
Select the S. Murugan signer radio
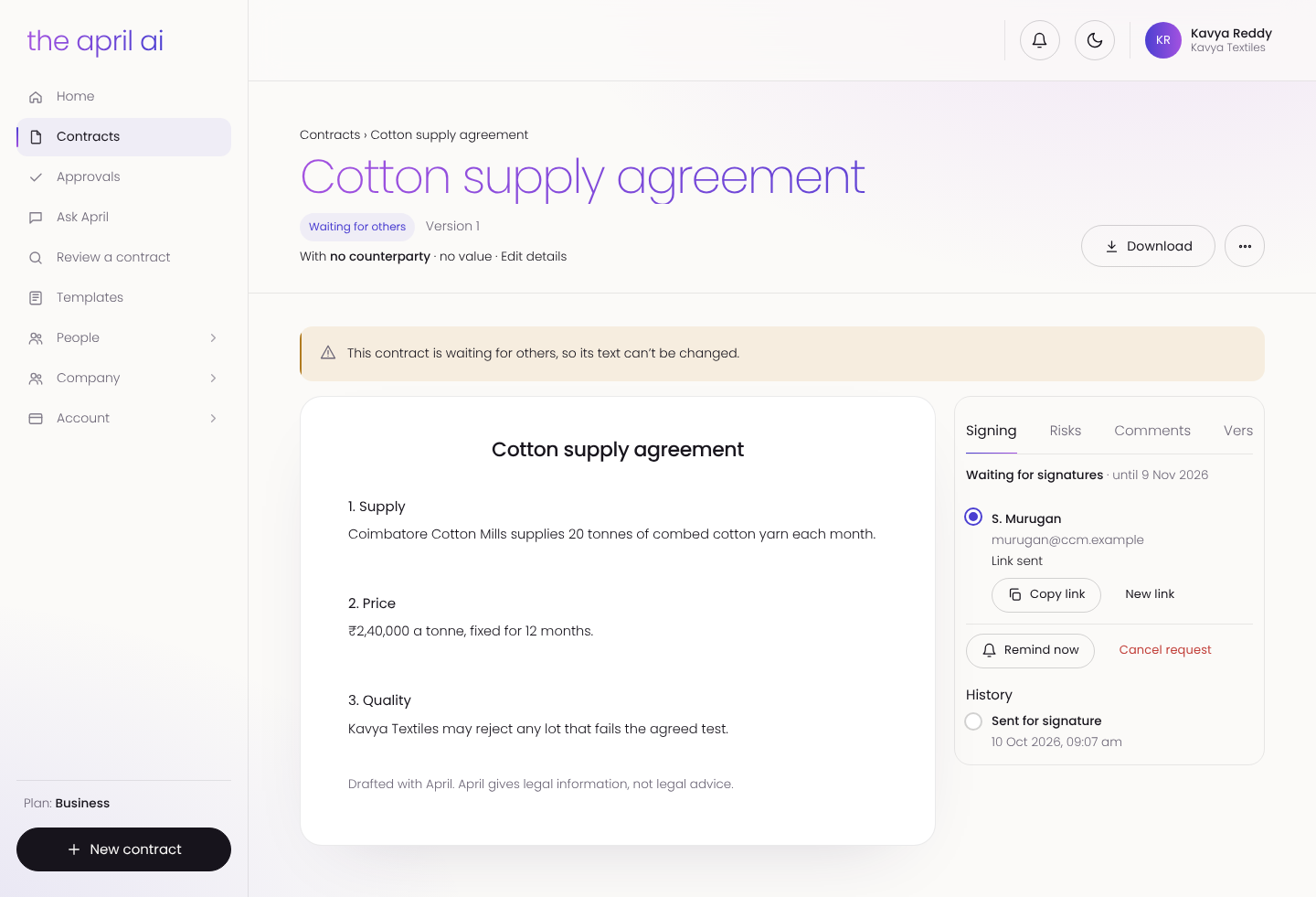973,517
